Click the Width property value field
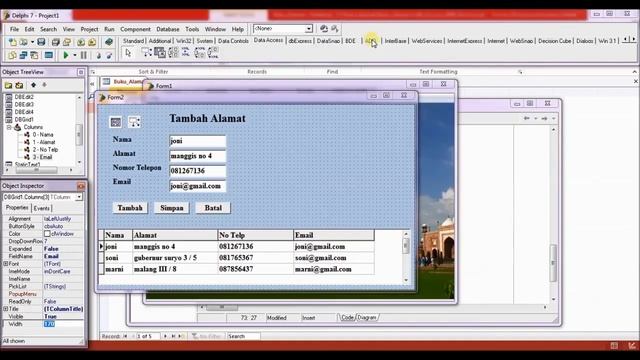The height and width of the screenshot is (360, 640). click(63, 324)
